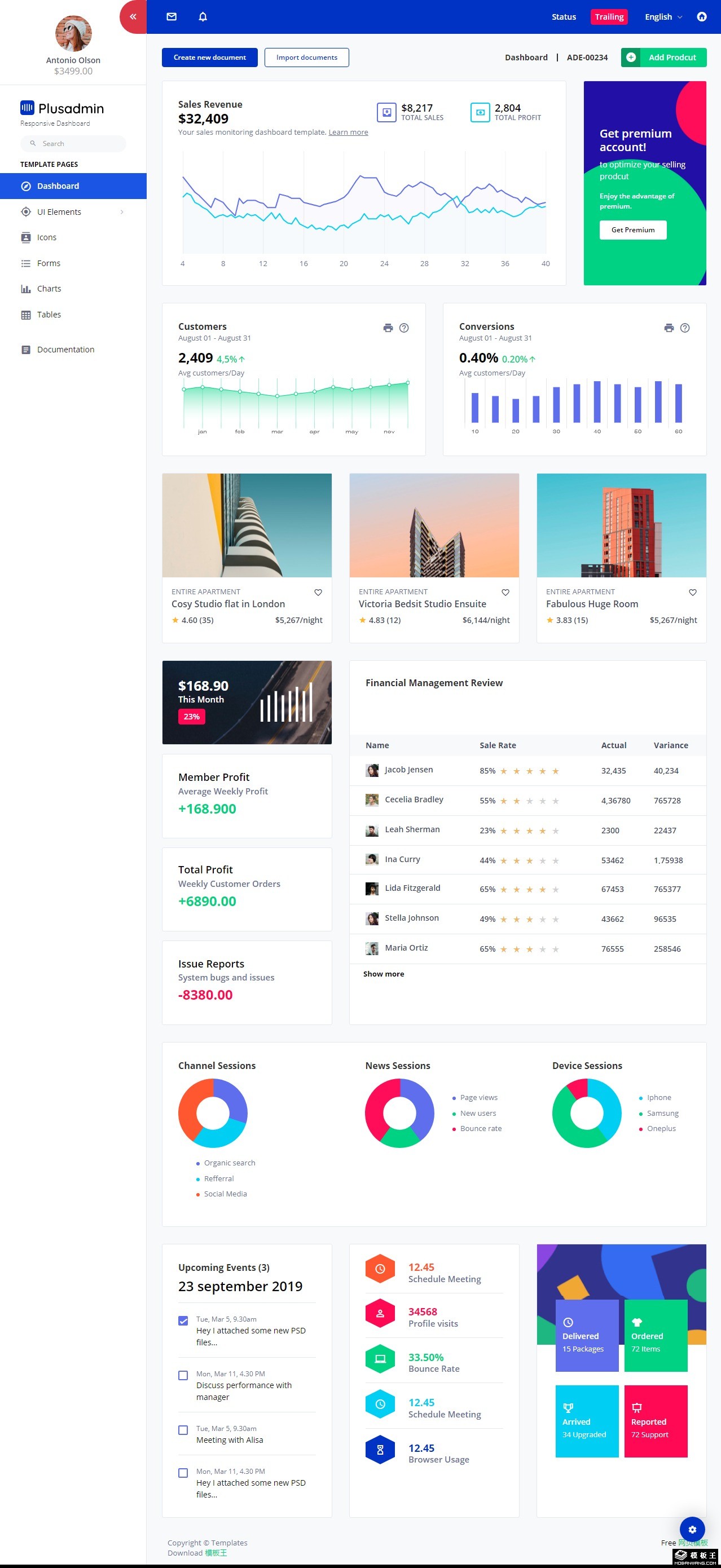This screenshot has height=1568, width=721.
Task: Click the home icon in top bar
Action: pyautogui.click(x=701, y=17)
